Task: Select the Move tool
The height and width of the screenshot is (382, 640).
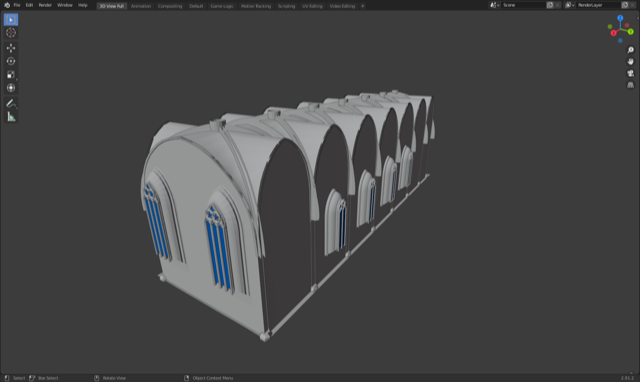Action: pyautogui.click(x=11, y=48)
